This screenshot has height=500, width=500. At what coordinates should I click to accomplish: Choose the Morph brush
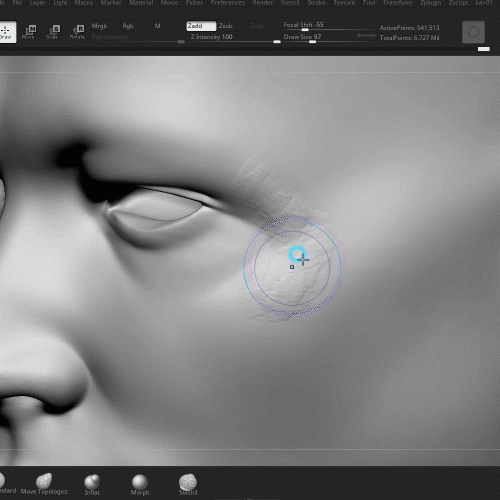click(x=140, y=485)
